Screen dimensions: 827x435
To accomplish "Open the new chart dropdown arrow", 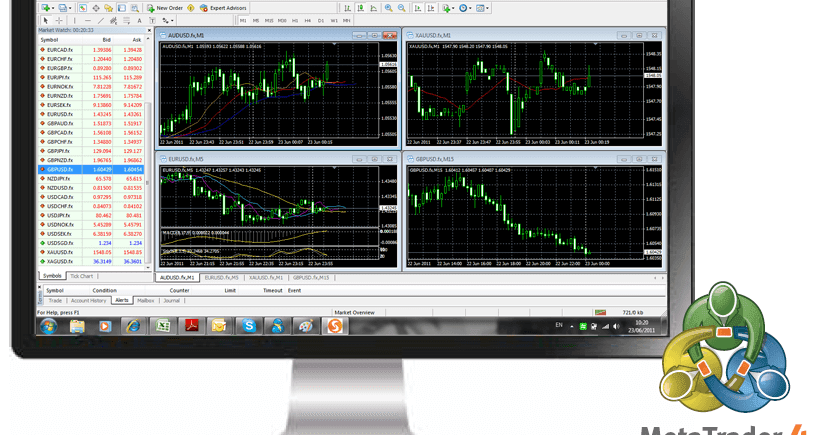I will (53, 8).
